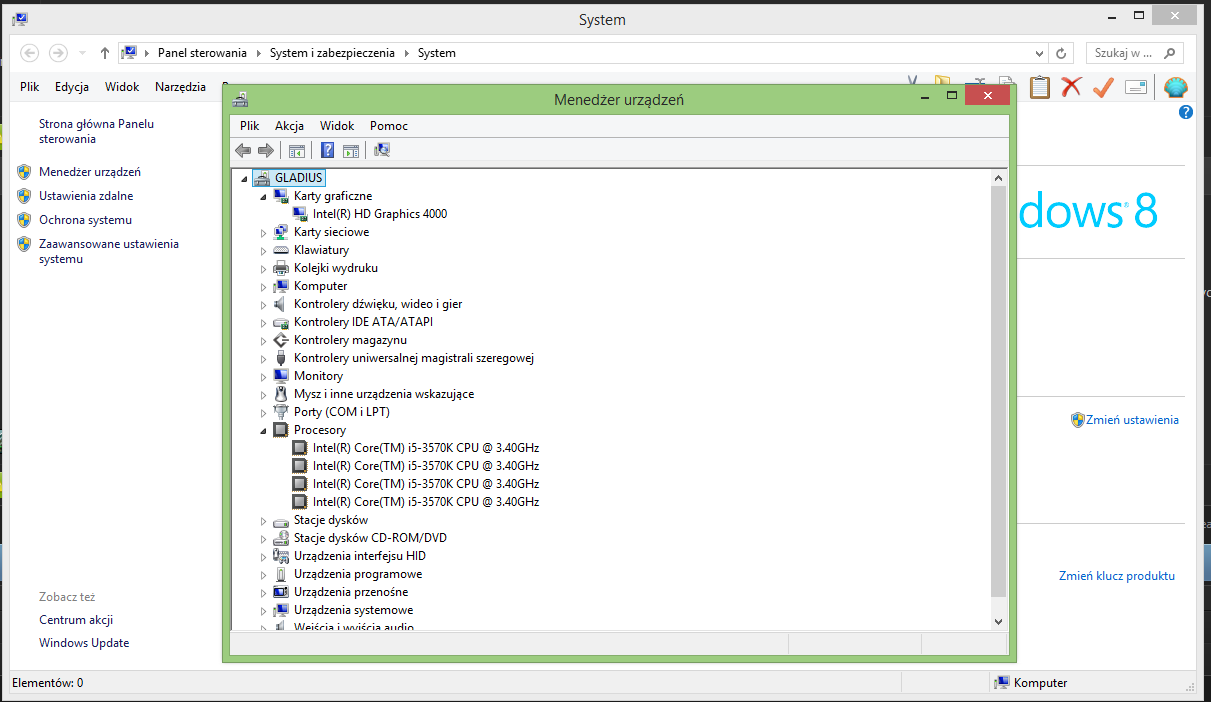Open the blue help icon in System window
Viewport: 1211px width, 702px height.
1186,112
